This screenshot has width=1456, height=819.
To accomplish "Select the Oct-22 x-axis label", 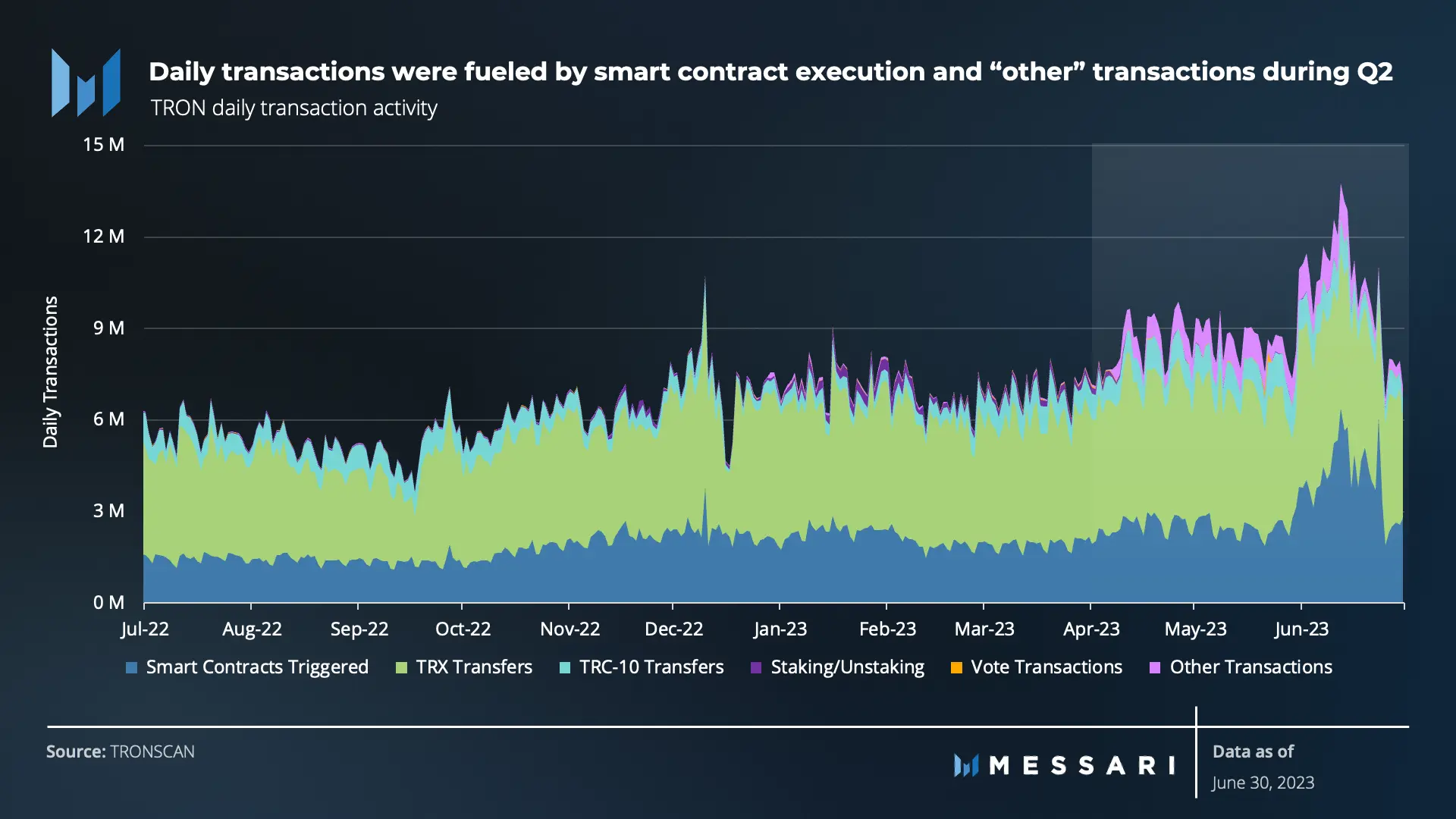I will 463,629.
